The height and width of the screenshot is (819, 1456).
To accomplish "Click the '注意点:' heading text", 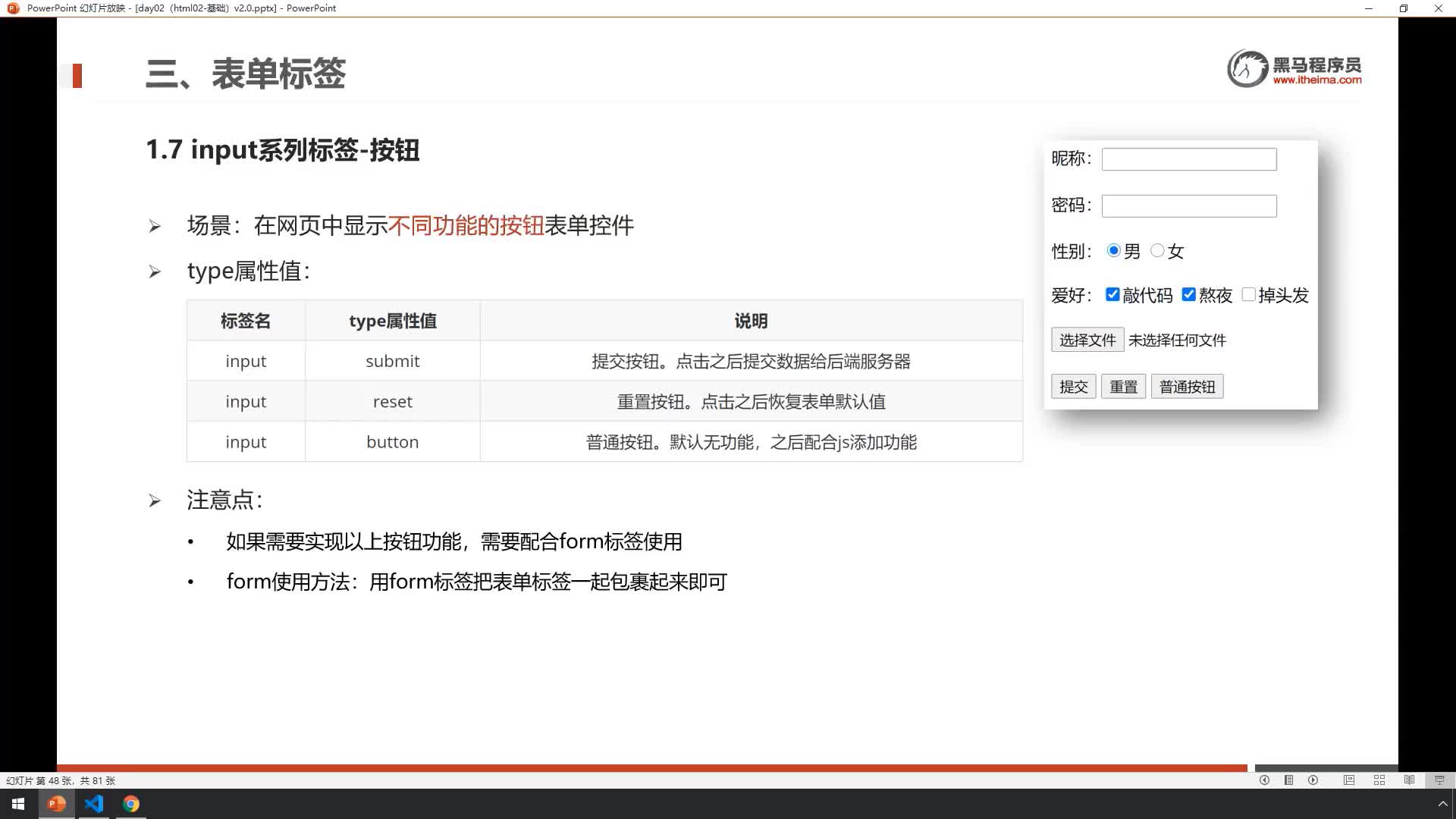I will click(224, 500).
